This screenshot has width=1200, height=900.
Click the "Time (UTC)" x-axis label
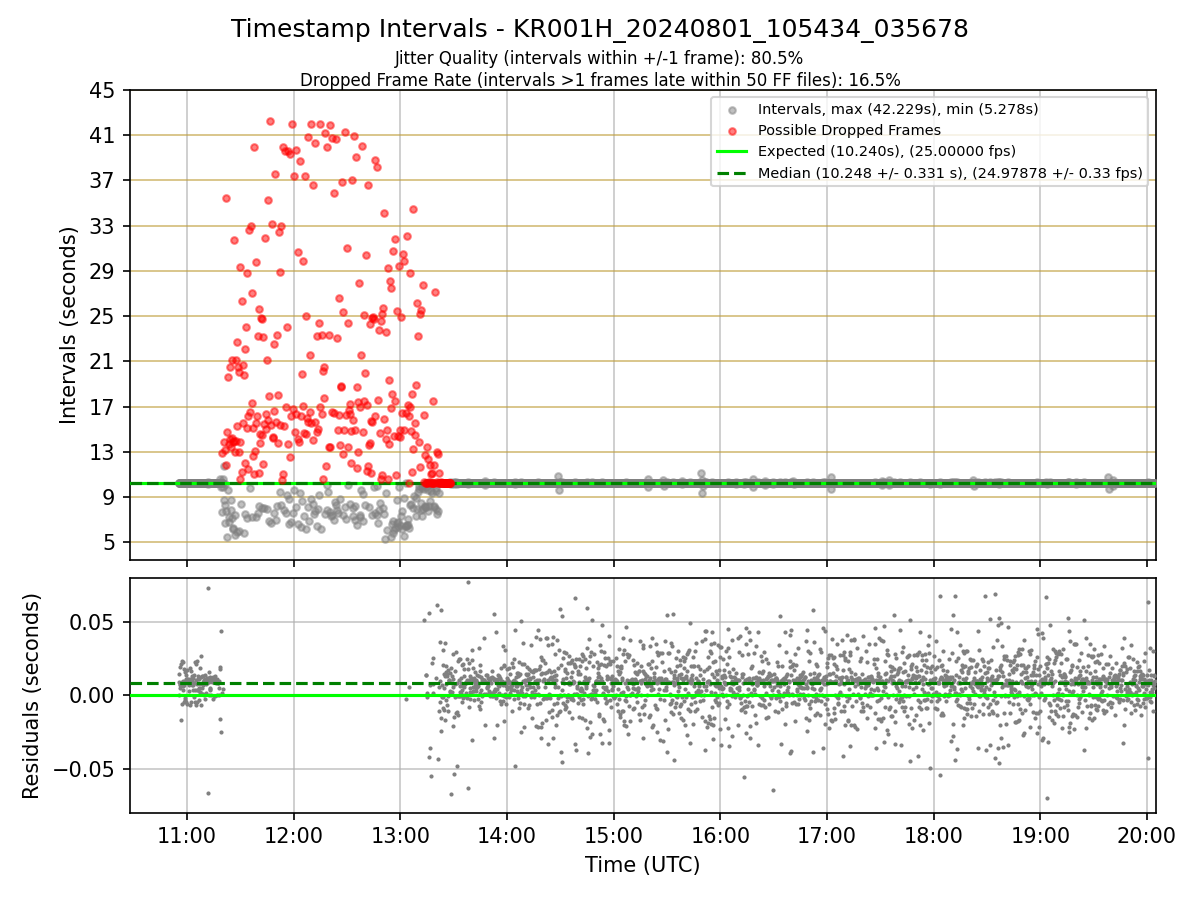[643, 865]
